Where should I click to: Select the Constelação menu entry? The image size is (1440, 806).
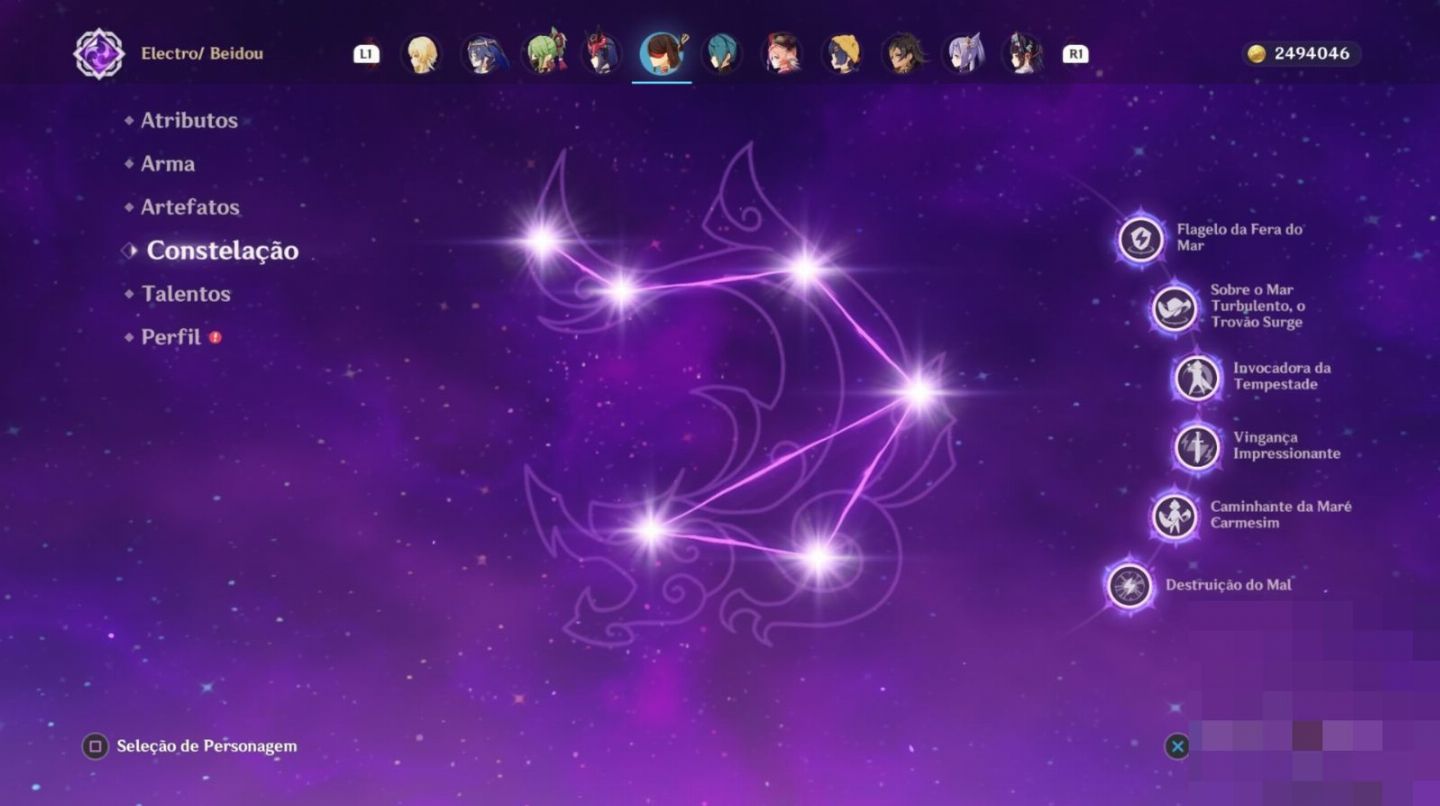point(223,250)
